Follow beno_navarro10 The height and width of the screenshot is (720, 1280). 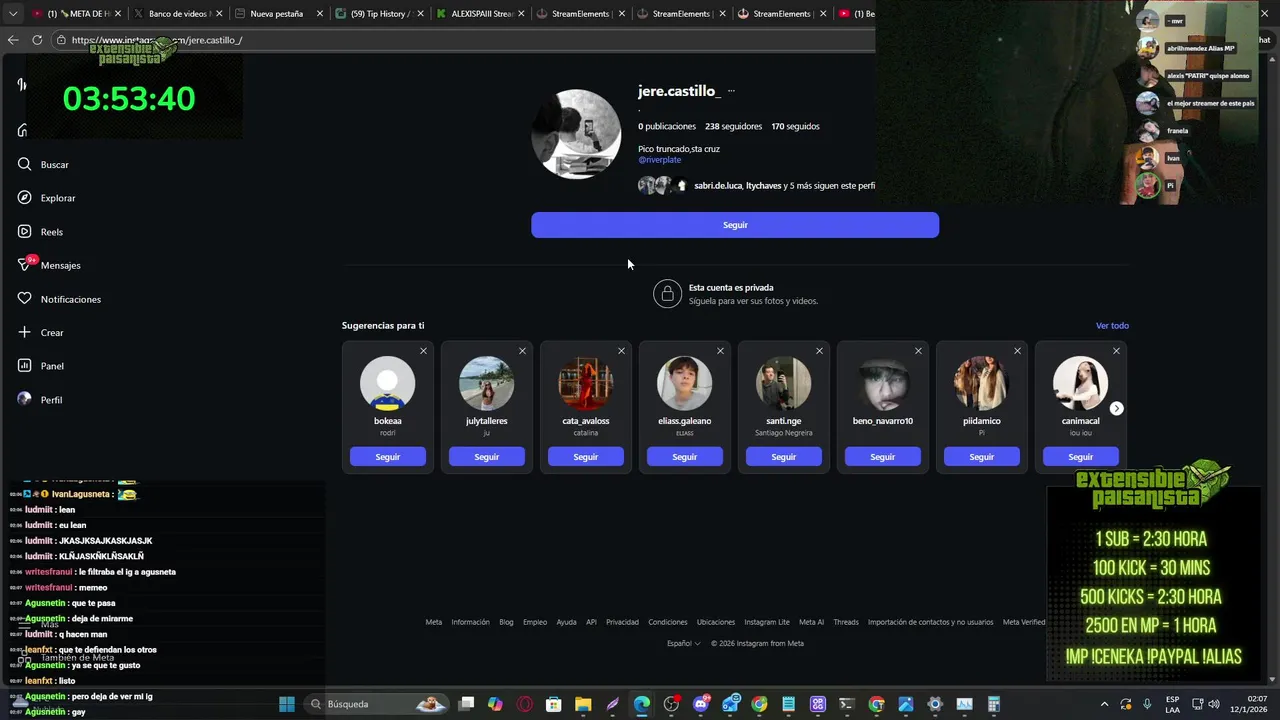(x=883, y=457)
